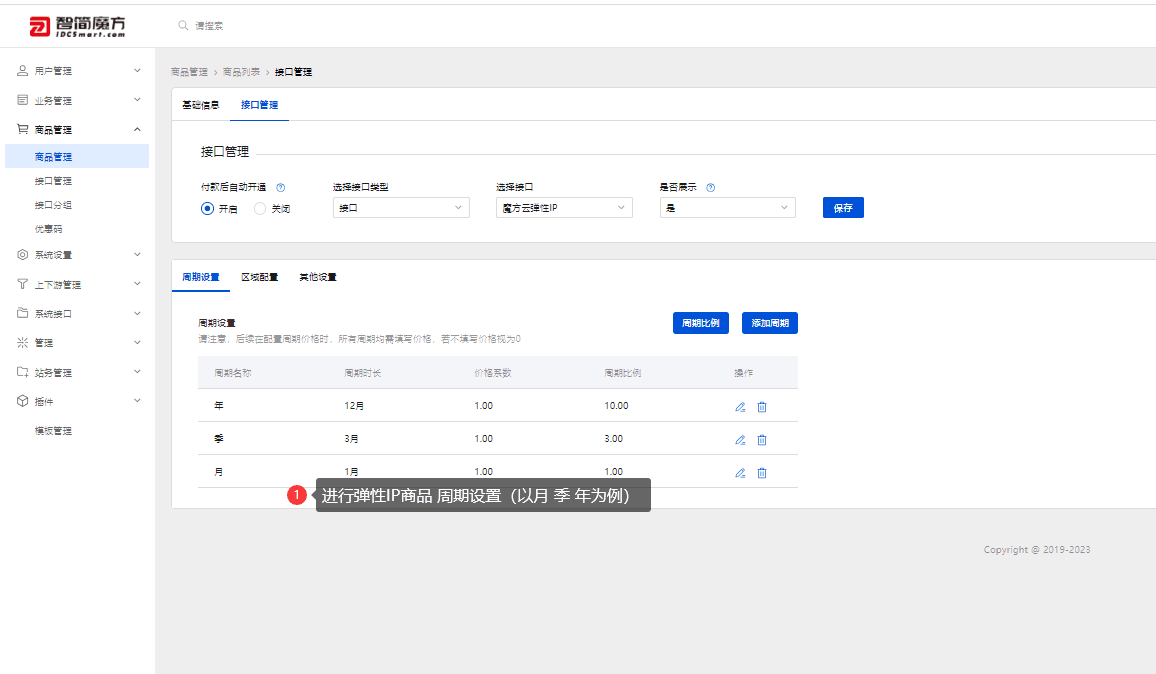
Task: Go to 商品管理 in the breadcrumb
Action: coord(189,72)
